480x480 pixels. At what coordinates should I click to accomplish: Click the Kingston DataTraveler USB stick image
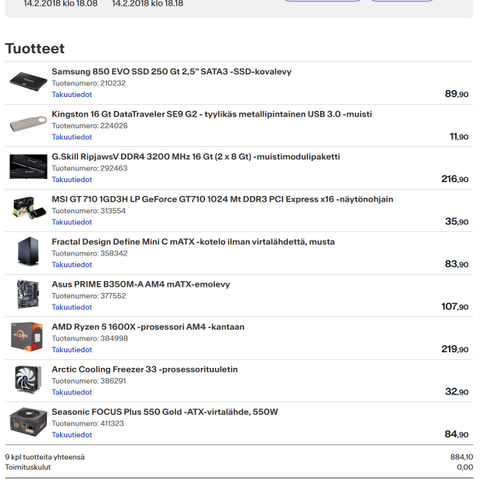[x=28, y=124]
